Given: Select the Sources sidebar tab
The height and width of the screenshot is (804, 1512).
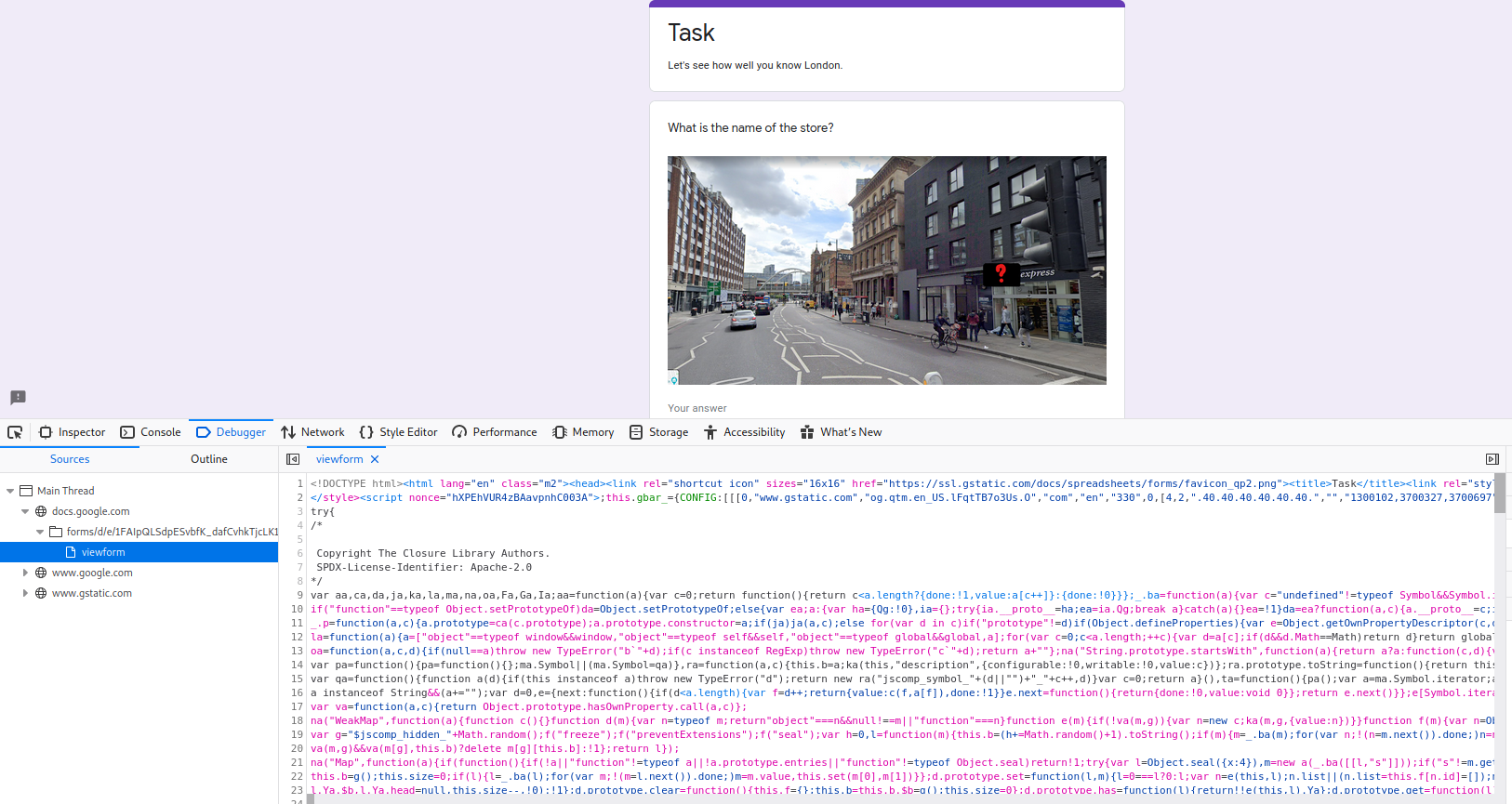Looking at the screenshot, I should point(70,459).
